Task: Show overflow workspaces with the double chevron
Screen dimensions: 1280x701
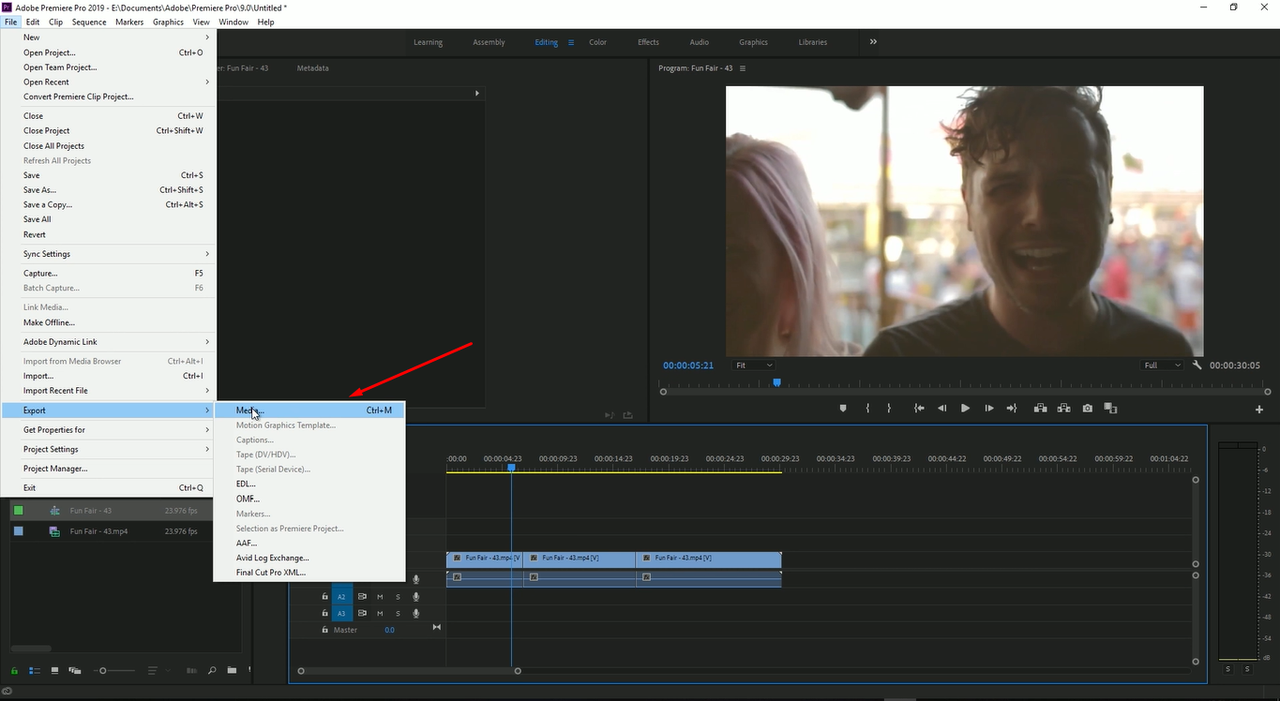Action: point(873,42)
